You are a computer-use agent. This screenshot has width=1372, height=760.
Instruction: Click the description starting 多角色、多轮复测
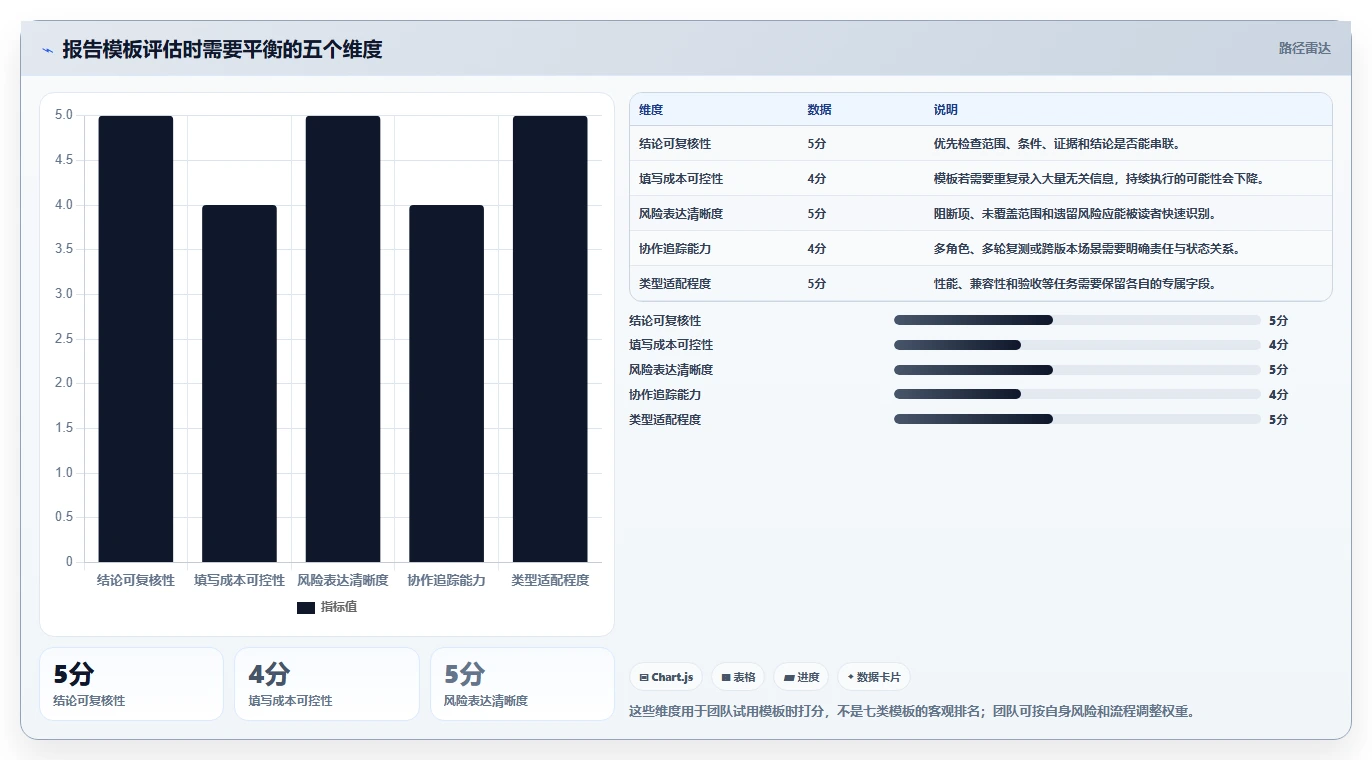point(1088,249)
